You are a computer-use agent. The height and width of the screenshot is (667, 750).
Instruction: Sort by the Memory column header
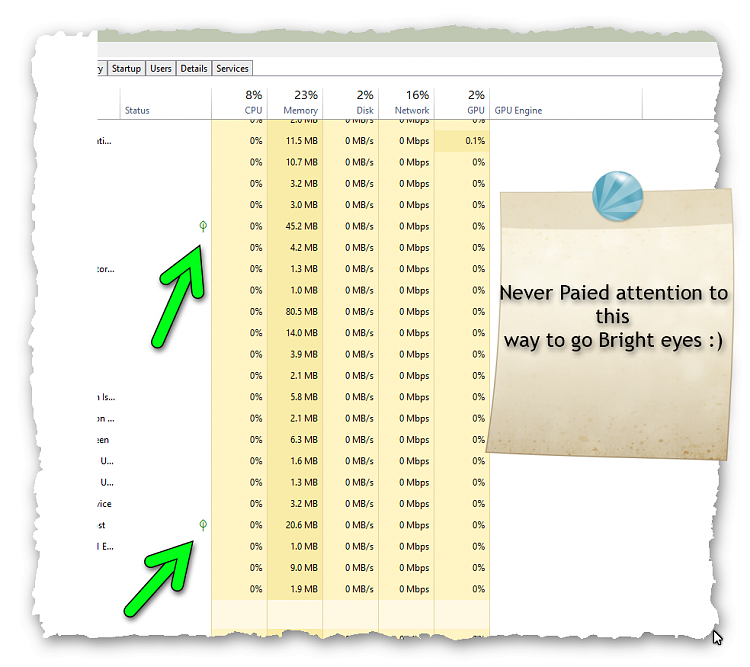(295, 103)
